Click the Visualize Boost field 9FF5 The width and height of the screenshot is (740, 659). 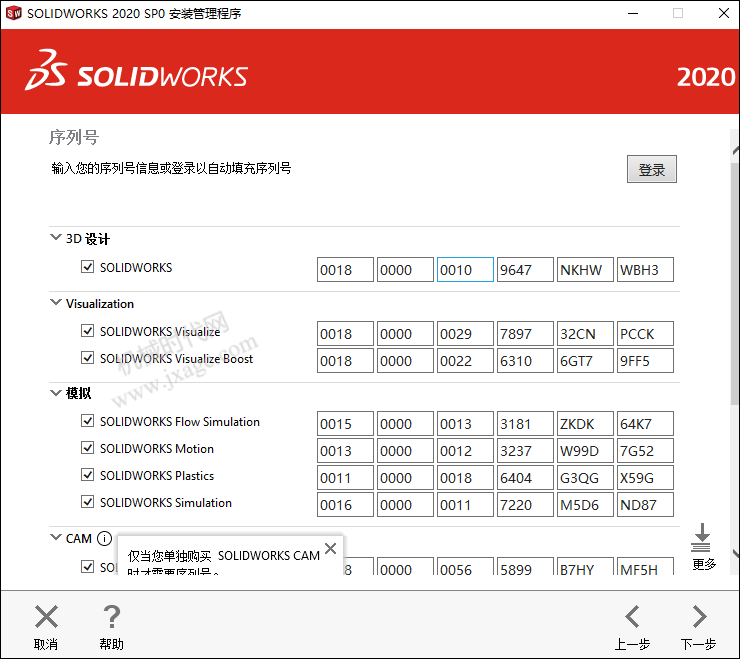click(645, 361)
